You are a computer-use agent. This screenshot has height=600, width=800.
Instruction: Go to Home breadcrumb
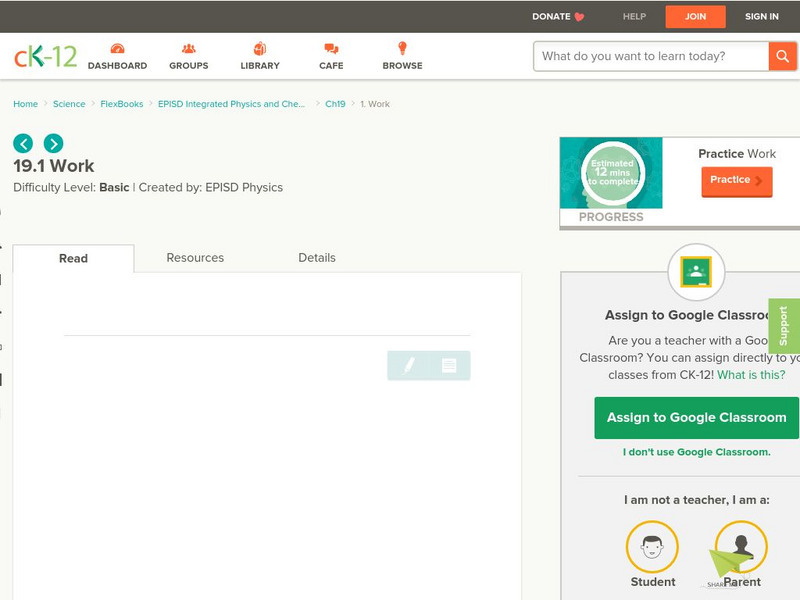26,104
